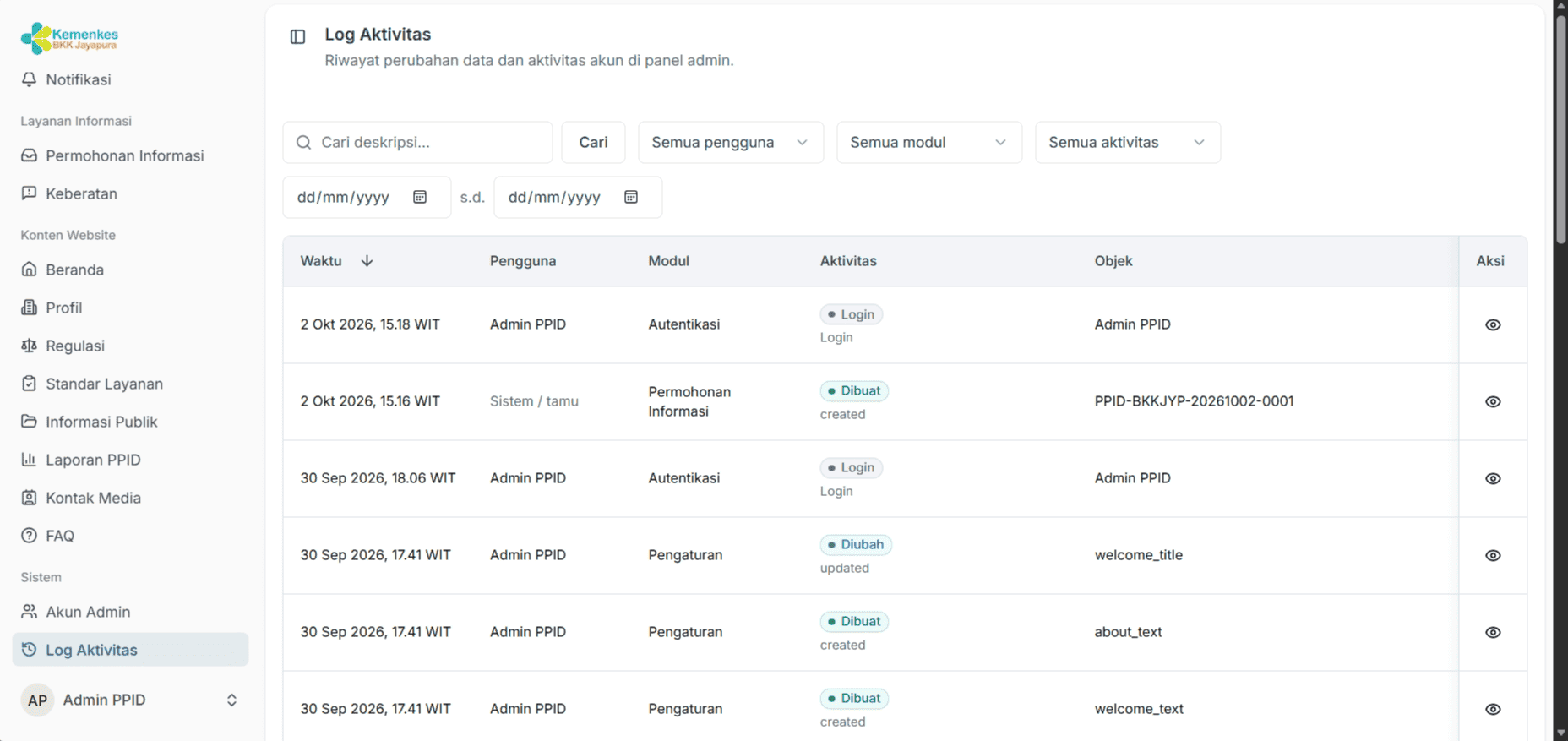Open Semua modul dropdown

(x=929, y=143)
